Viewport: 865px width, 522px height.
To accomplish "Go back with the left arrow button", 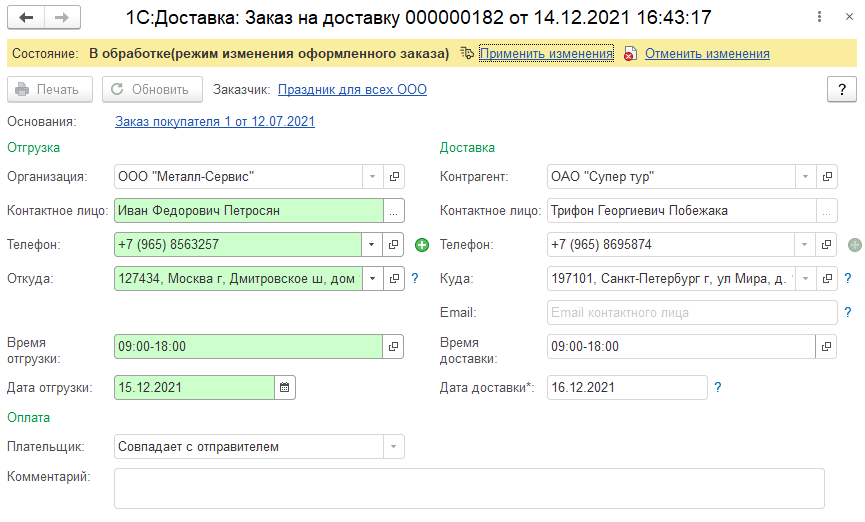I will click(26, 18).
